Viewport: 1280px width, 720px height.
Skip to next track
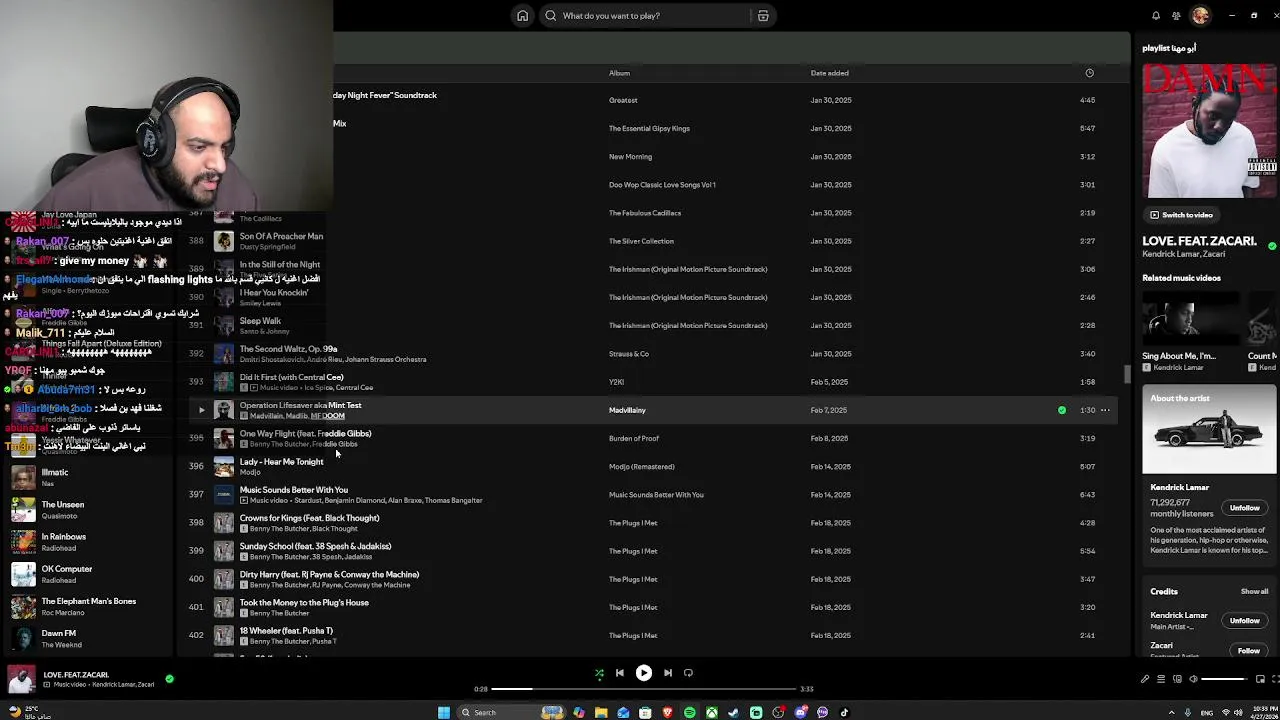pyautogui.click(x=668, y=673)
